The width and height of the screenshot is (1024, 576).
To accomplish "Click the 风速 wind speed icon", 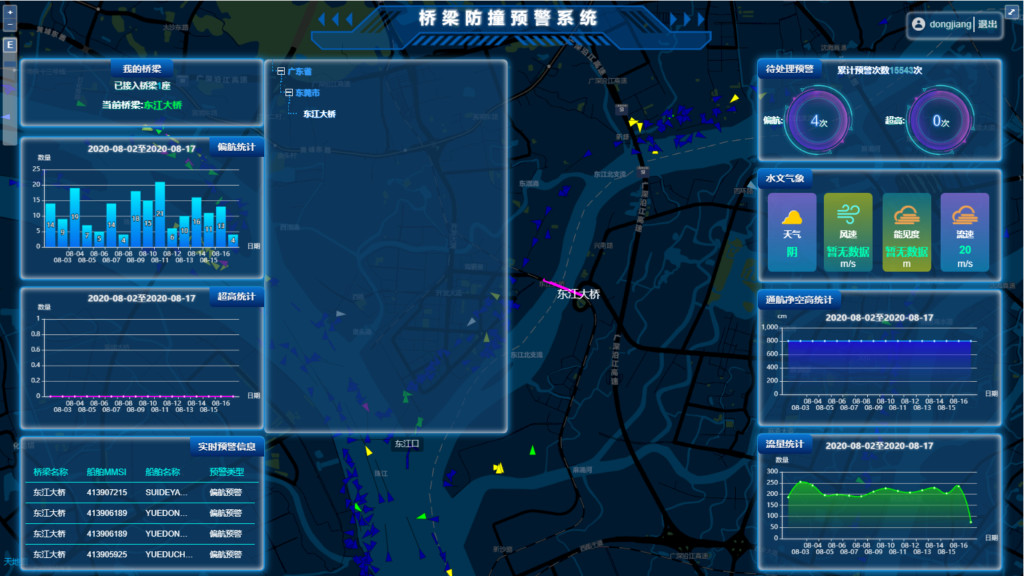I will pyautogui.click(x=848, y=214).
